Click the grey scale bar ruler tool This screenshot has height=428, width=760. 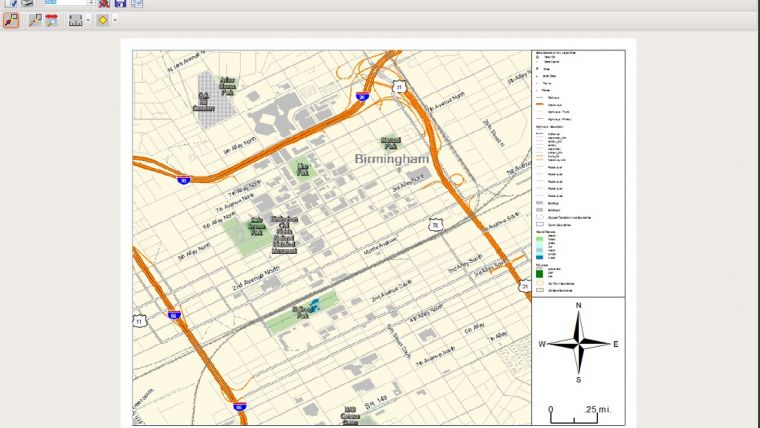(76, 20)
